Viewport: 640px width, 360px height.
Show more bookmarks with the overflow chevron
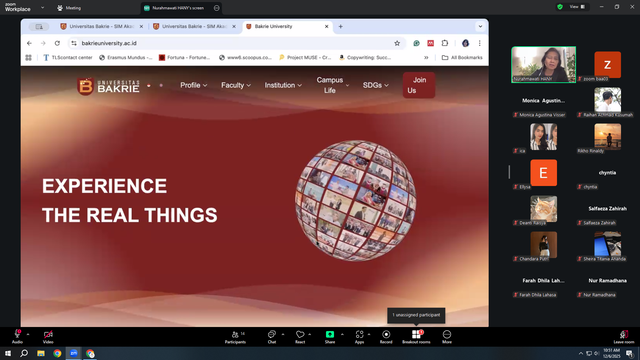point(426,58)
